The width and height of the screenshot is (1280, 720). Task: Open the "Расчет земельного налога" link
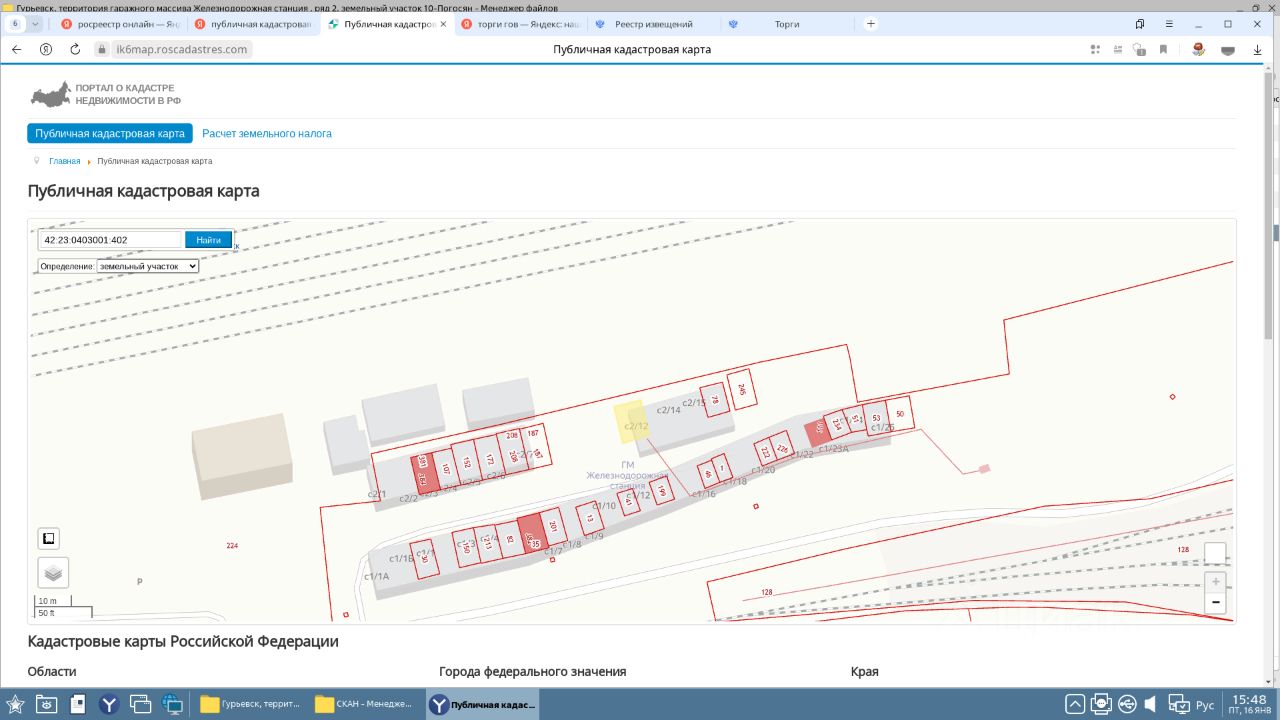(267, 133)
